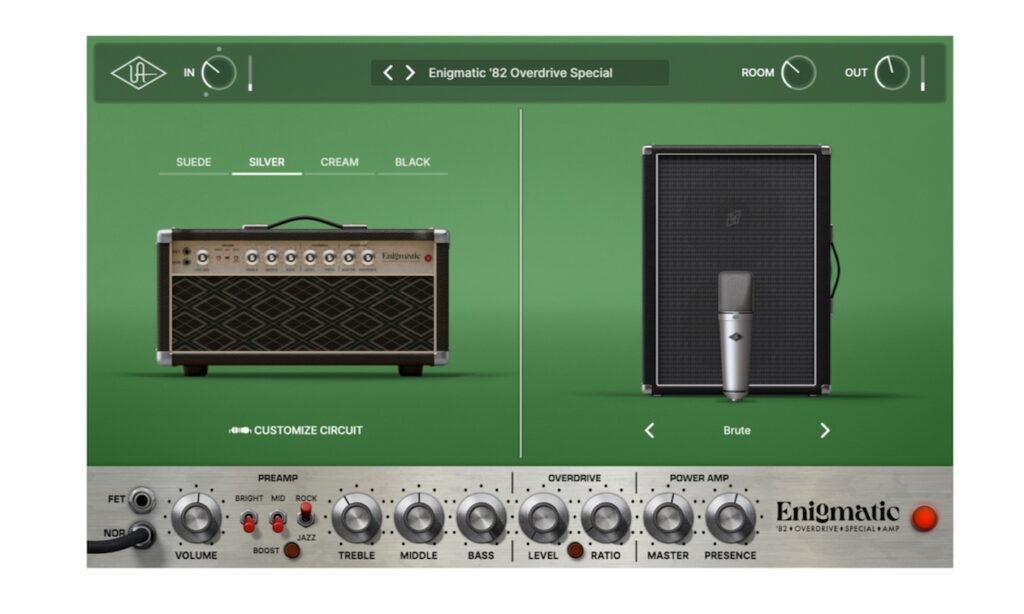Select the SUEDE amp style tab
Image resolution: width=1024 pixels, height=614 pixels.
tap(193, 163)
